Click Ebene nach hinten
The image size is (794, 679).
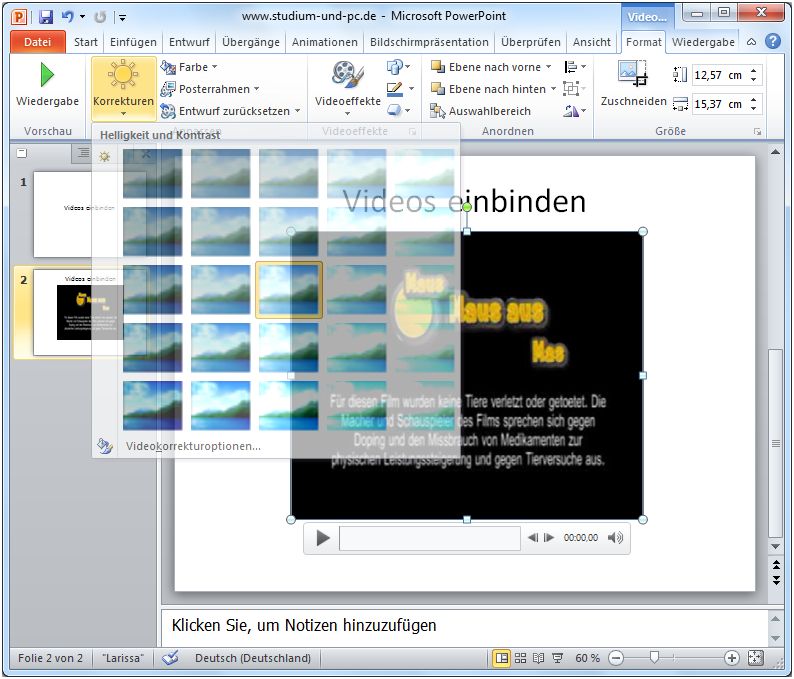click(488, 89)
